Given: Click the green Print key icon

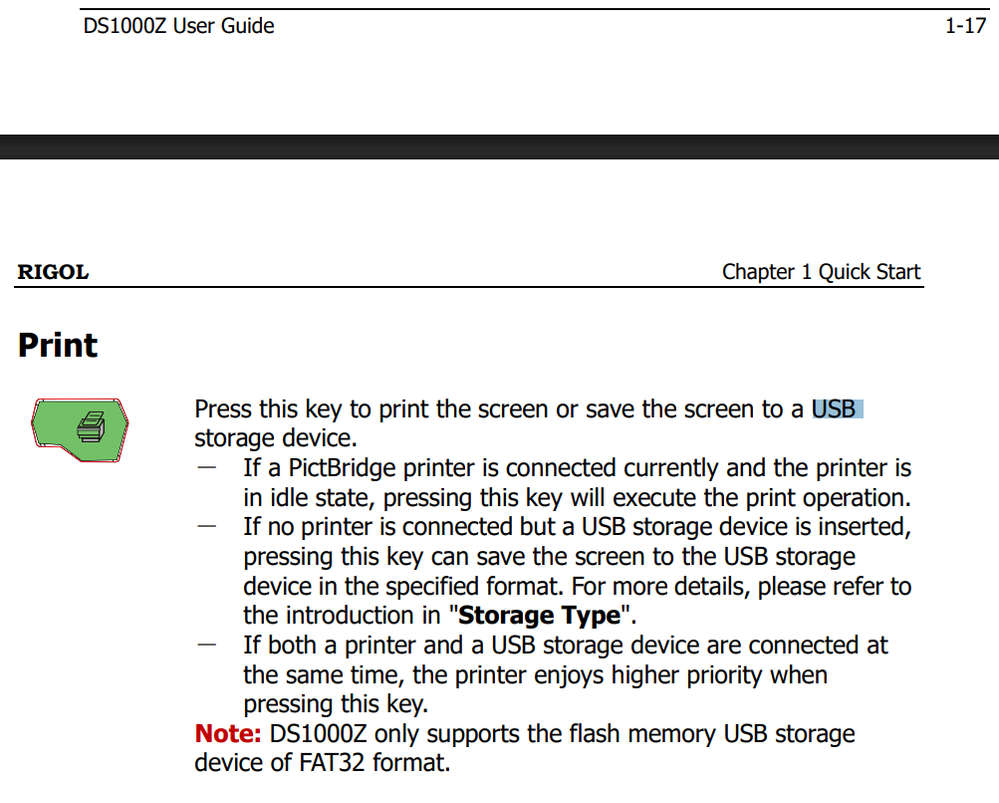Looking at the screenshot, I should 81,429.
